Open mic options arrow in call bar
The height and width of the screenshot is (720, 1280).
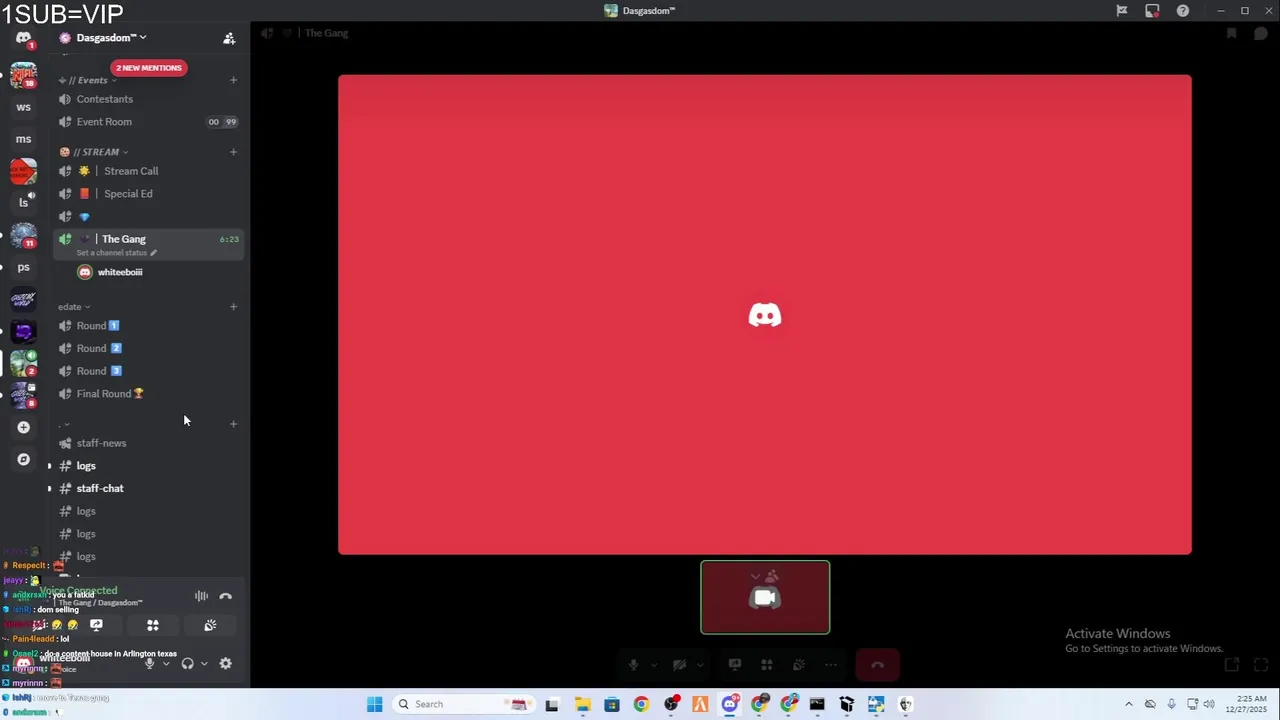click(x=654, y=665)
